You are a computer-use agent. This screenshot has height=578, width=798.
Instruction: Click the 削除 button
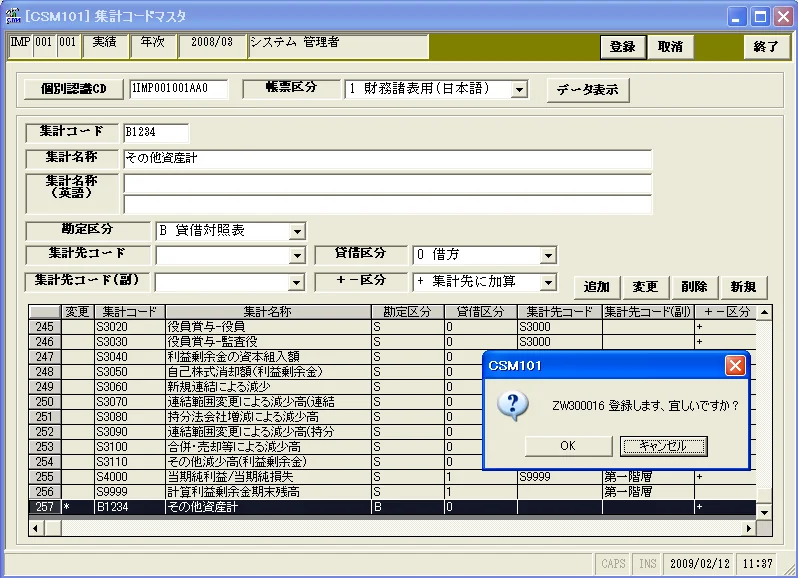tap(694, 287)
